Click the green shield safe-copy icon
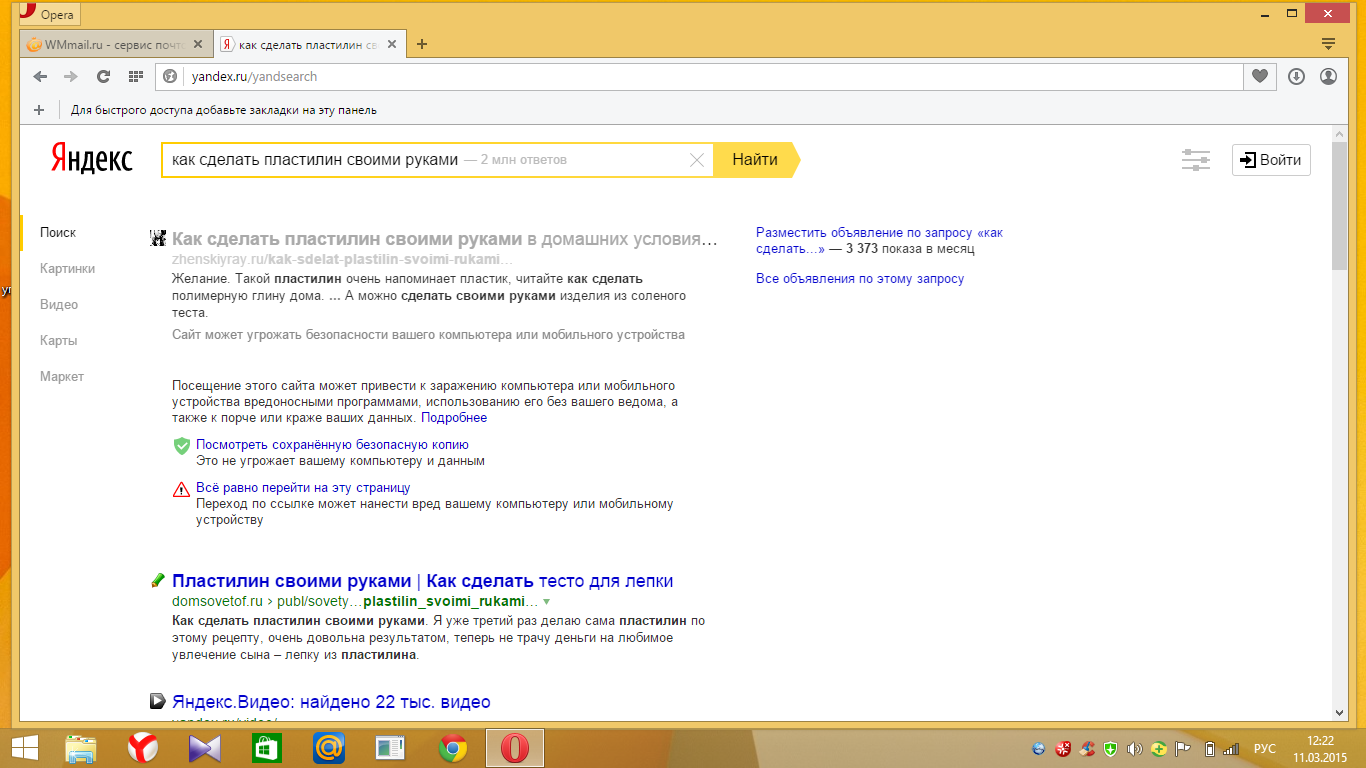1366x768 pixels. click(x=182, y=446)
